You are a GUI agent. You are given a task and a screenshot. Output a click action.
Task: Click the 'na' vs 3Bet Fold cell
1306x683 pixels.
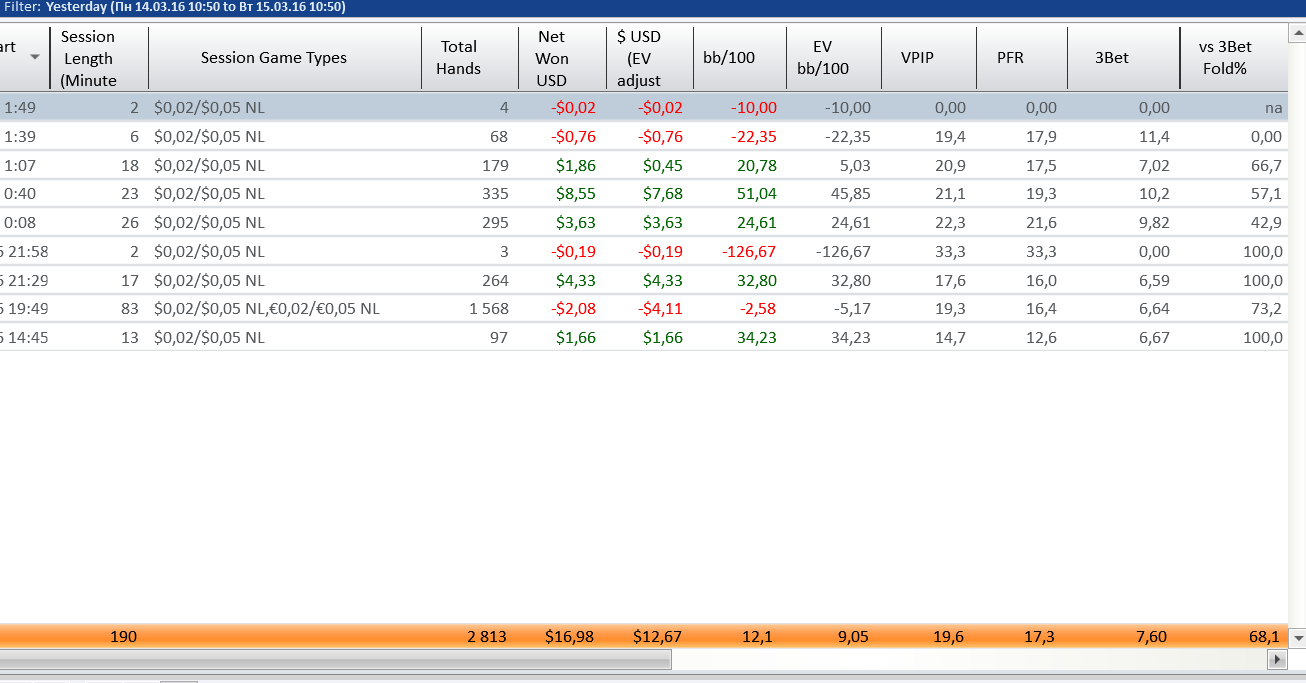[1273, 108]
